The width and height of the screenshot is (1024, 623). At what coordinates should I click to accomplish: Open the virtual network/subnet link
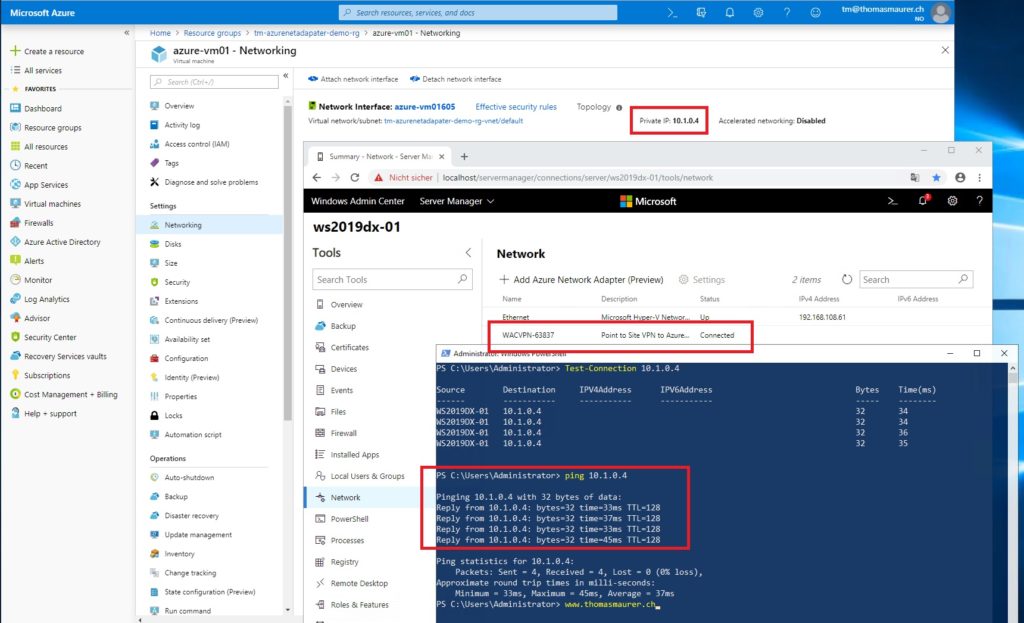453,121
